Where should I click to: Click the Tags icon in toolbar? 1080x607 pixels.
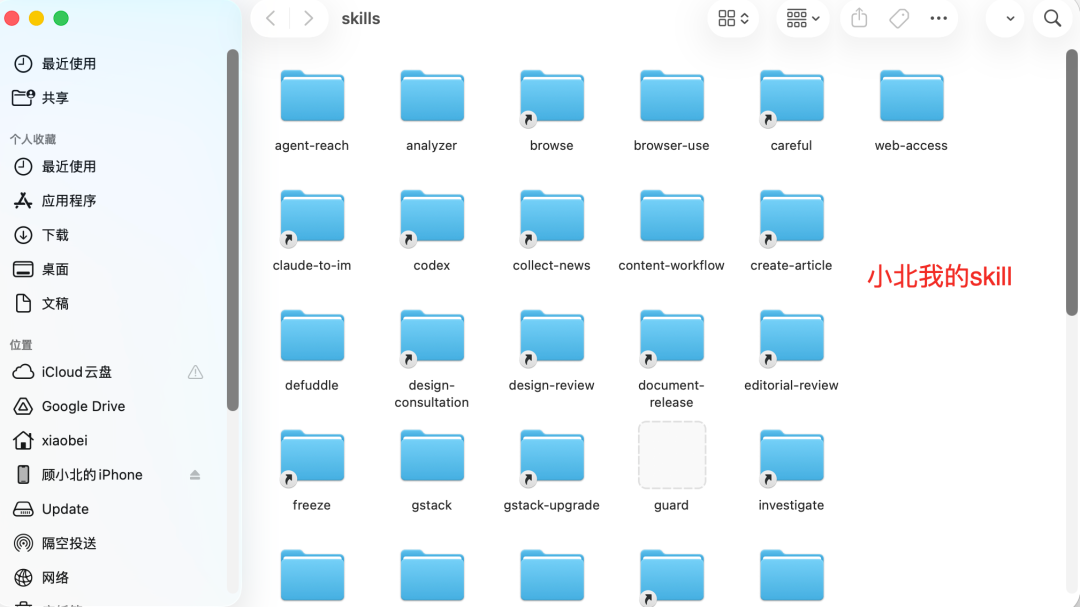pos(899,19)
